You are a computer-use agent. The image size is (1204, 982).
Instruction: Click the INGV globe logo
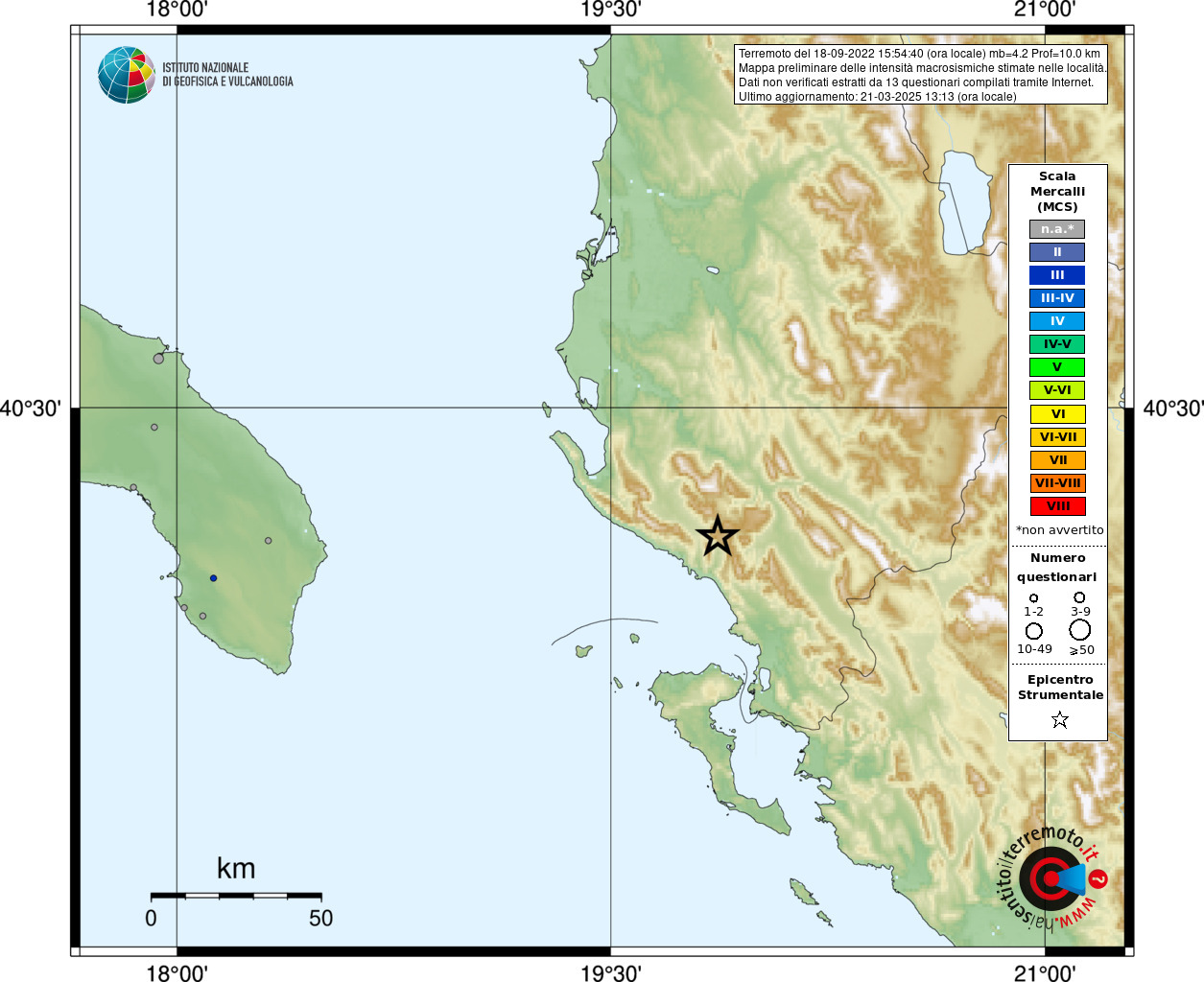click(127, 75)
